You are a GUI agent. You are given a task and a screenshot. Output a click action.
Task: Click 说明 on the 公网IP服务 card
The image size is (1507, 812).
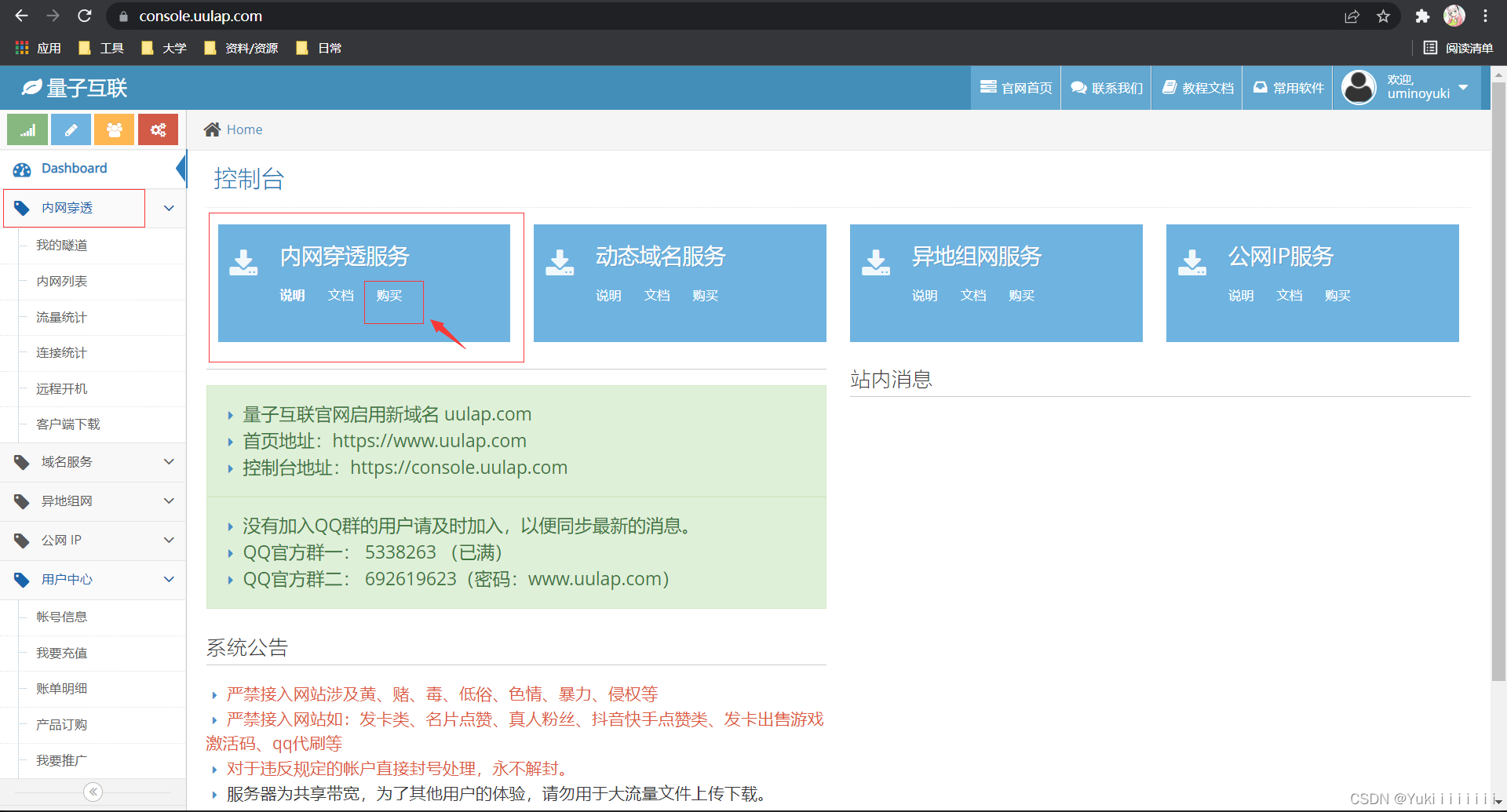(1241, 296)
